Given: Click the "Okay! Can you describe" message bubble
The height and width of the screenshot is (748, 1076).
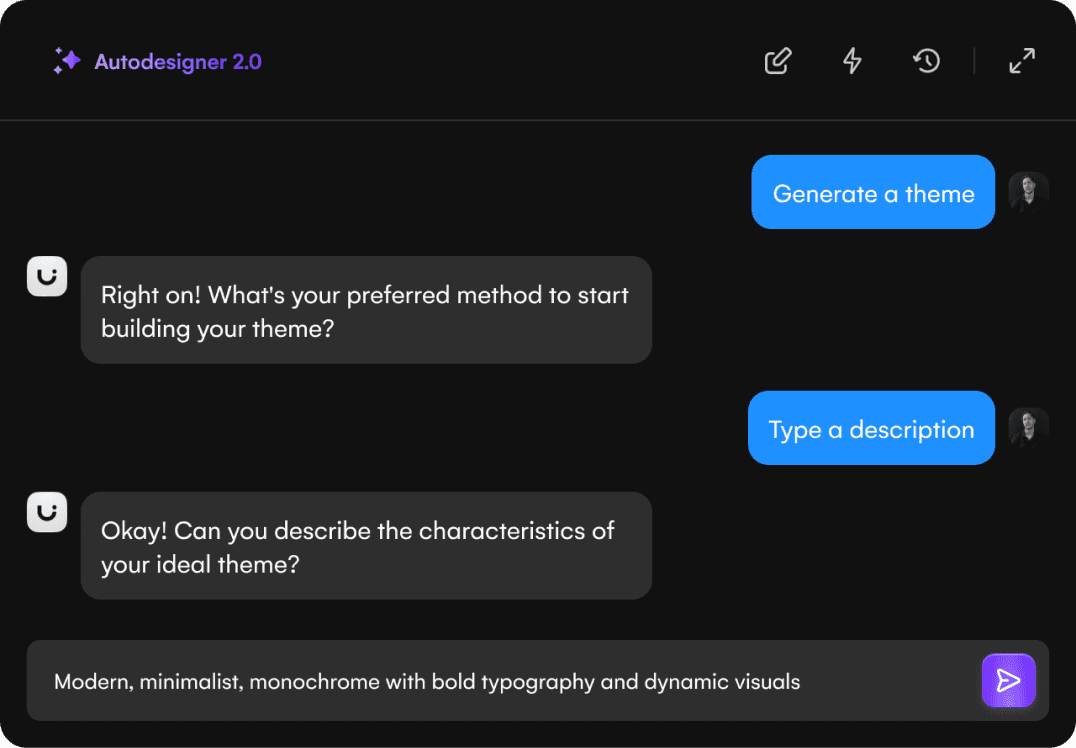Looking at the screenshot, I should (x=366, y=546).
